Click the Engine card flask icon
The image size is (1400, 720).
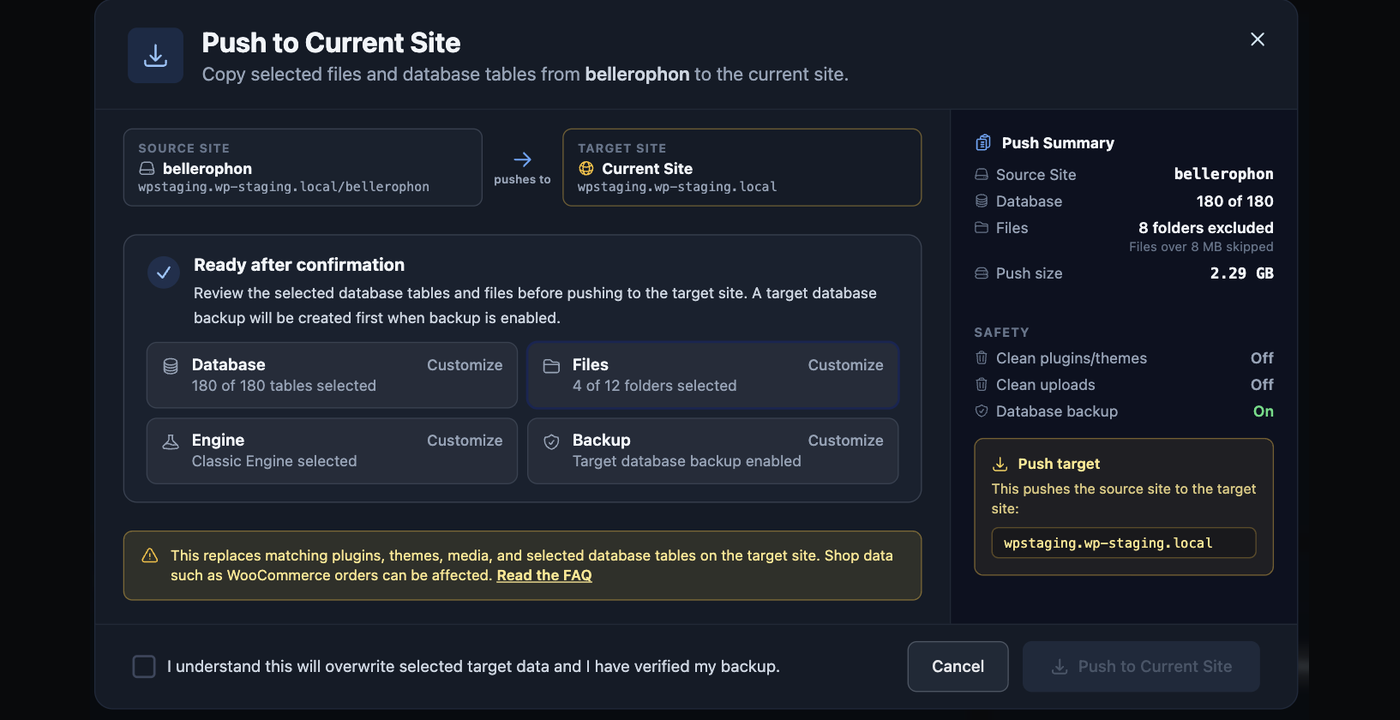(x=170, y=442)
